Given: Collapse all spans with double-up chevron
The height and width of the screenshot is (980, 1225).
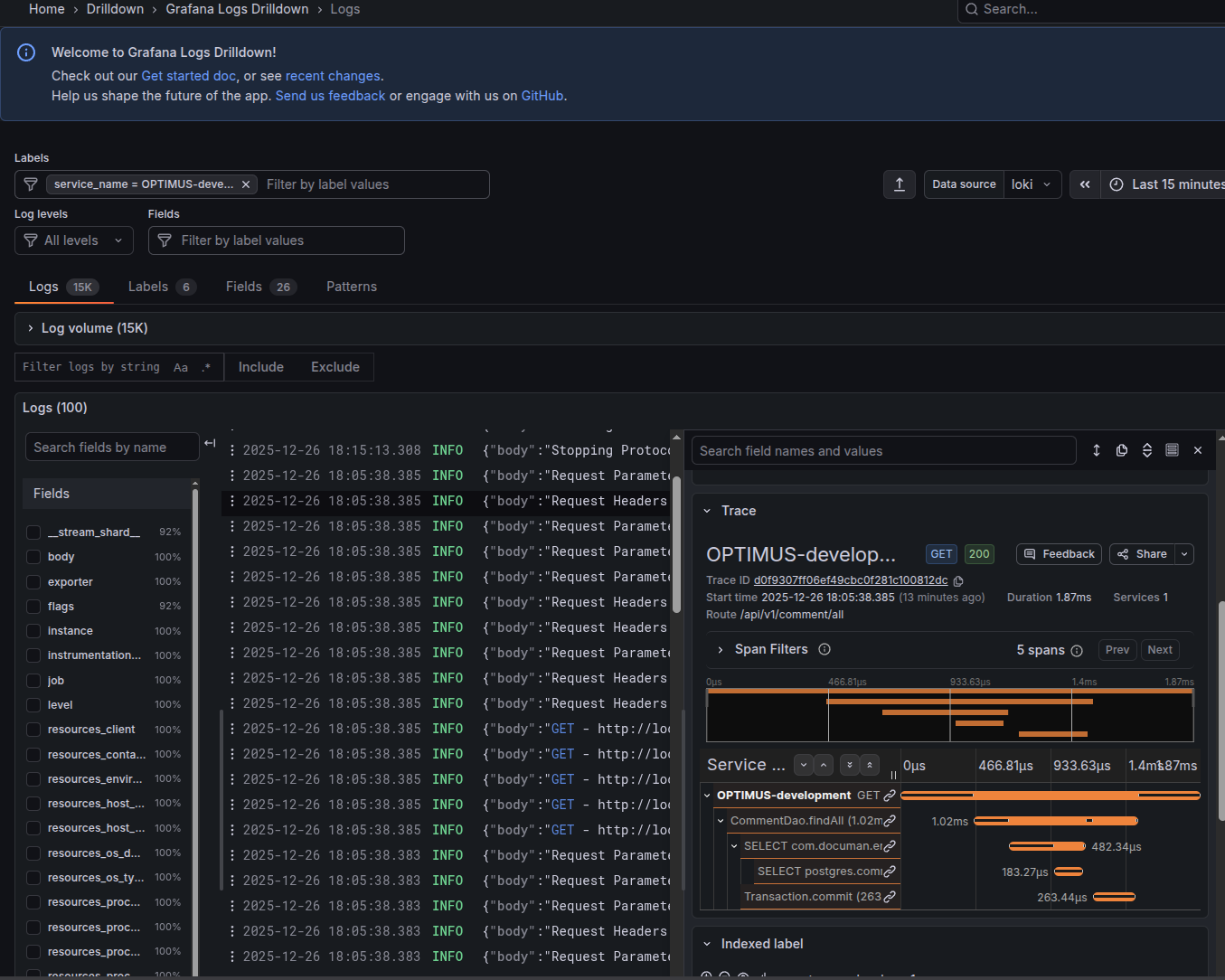Looking at the screenshot, I should click(869, 765).
